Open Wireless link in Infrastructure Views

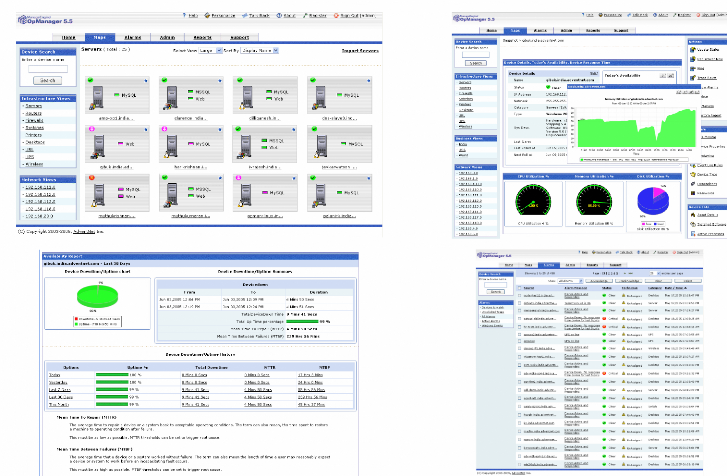(x=36, y=165)
